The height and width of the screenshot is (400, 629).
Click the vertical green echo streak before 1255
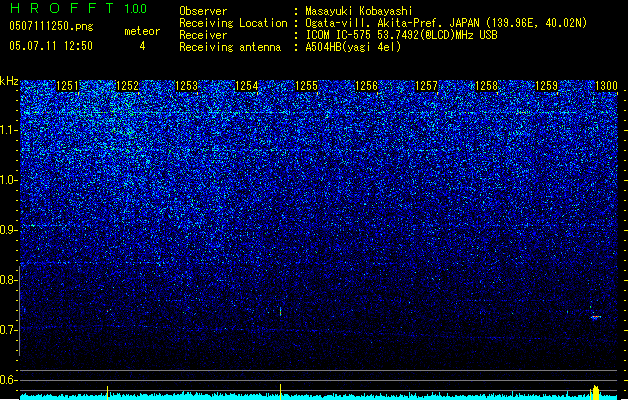280,311
